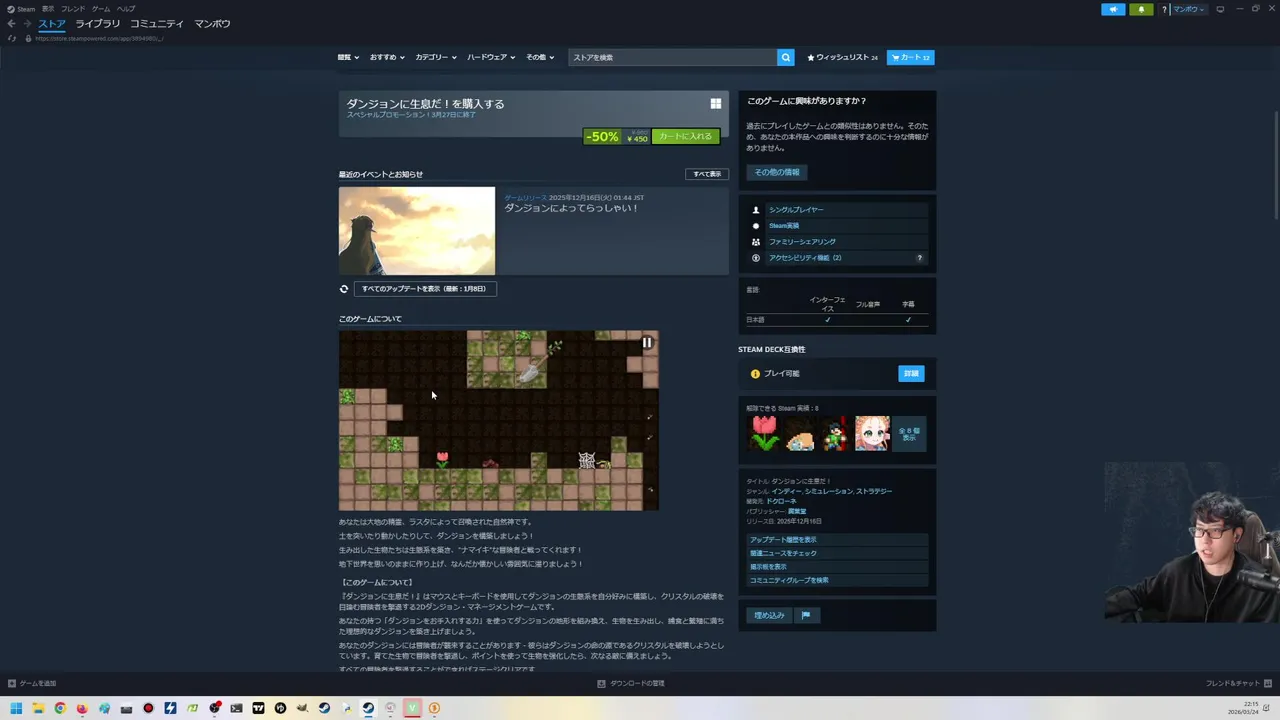Open the tulip achievement icon
The image size is (1280, 720).
[x=764, y=434]
